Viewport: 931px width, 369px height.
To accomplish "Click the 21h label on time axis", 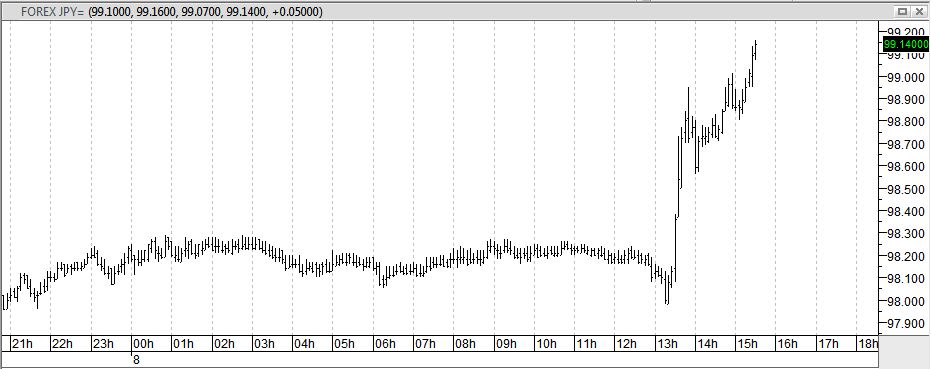I will tap(23, 344).
